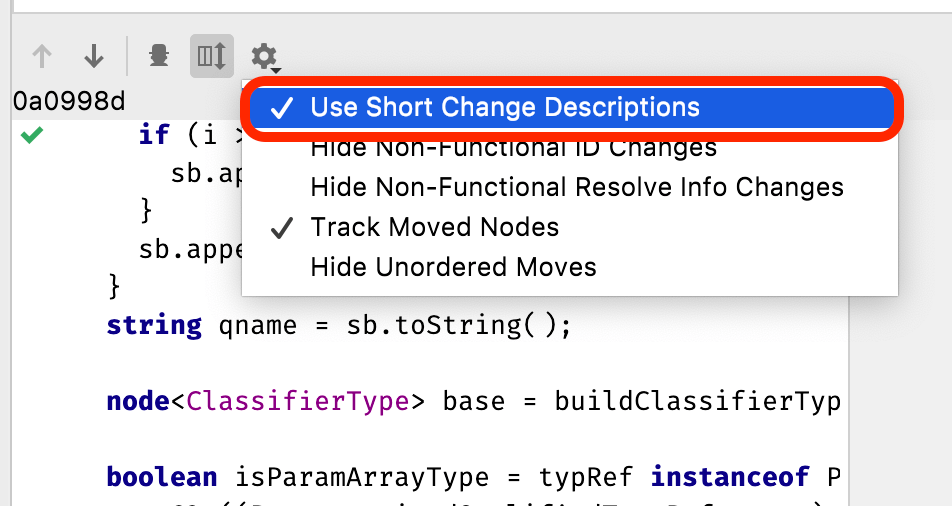Disable the Track Moved Nodes option
This screenshot has width=952, height=506.
(434, 227)
